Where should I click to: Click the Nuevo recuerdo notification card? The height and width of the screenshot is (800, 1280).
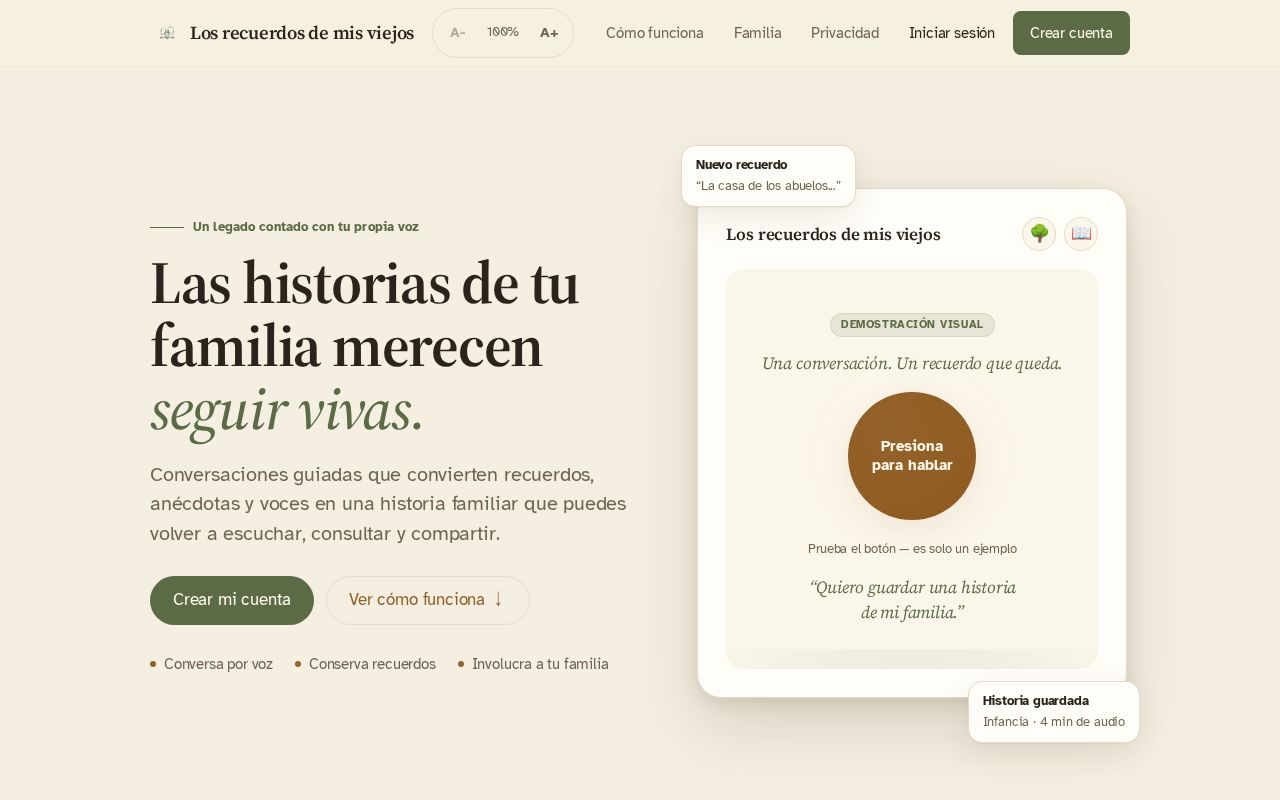pyautogui.click(x=768, y=176)
